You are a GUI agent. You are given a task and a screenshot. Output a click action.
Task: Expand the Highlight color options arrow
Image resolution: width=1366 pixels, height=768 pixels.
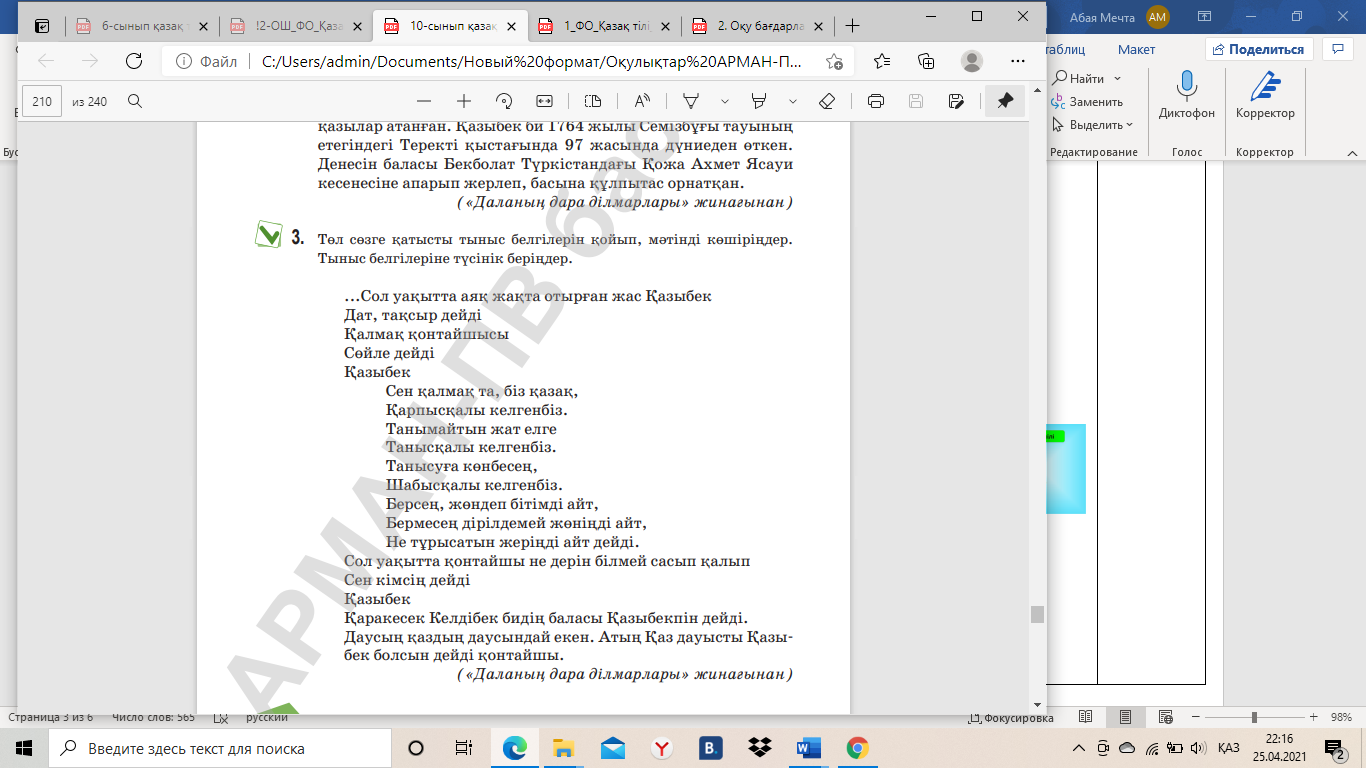click(793, 101)
